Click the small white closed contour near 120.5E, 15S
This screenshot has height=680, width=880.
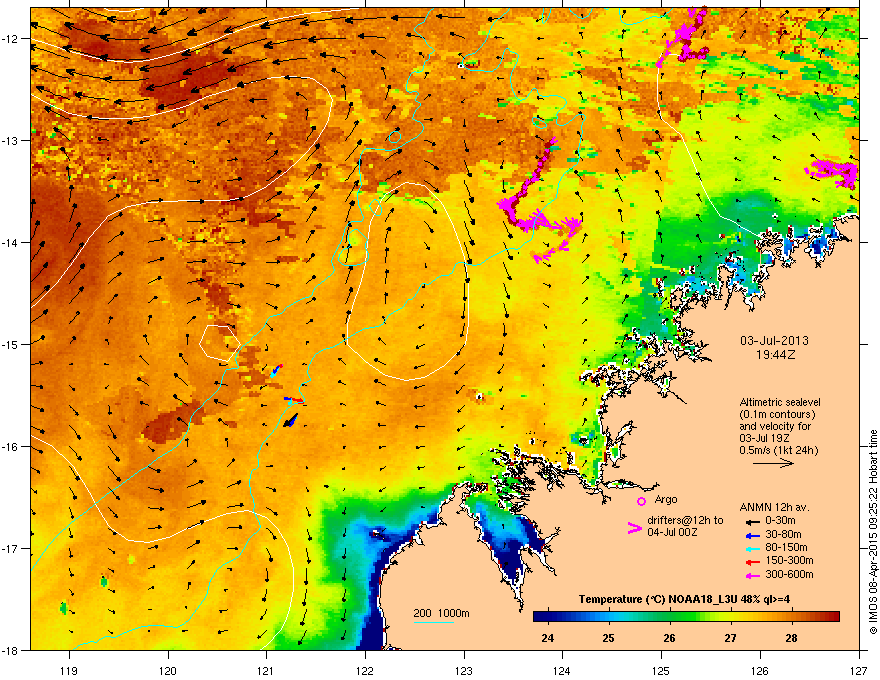tap(220, 342)
